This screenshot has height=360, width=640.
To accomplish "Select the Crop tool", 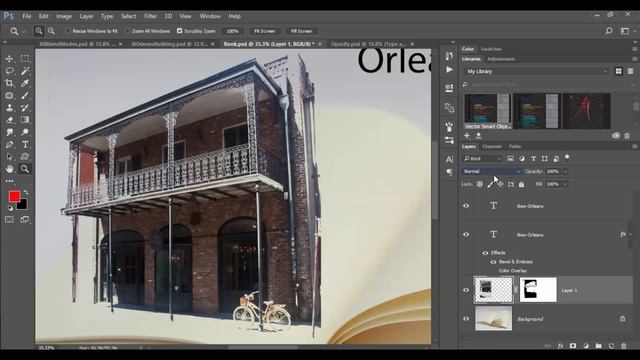I will pos(9,83).
